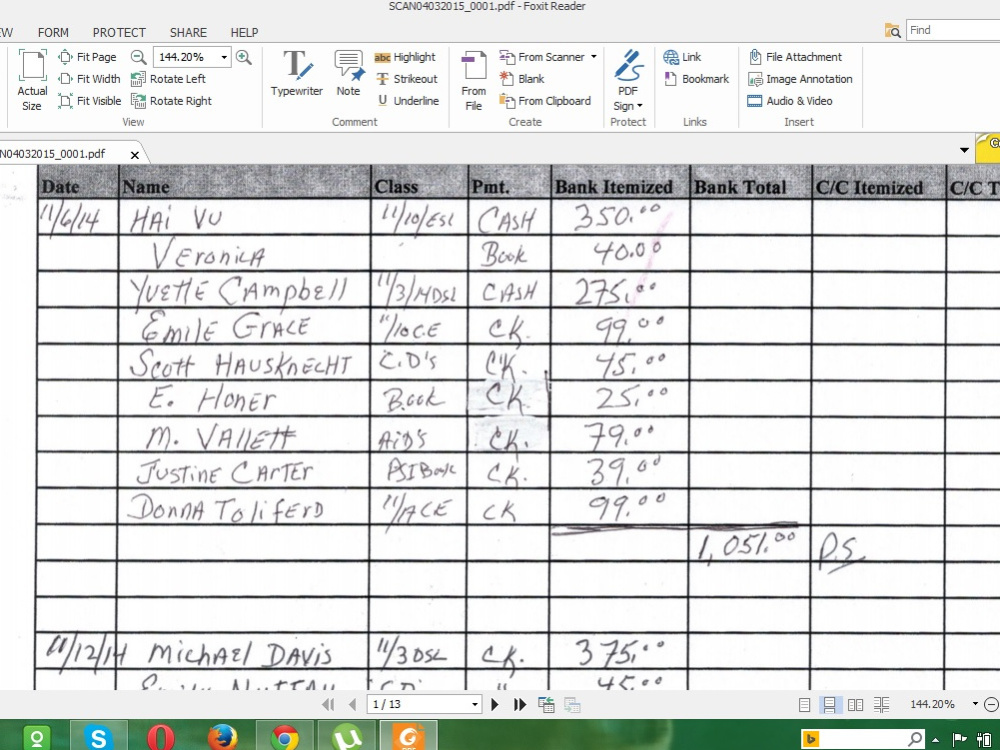
Task: Go to the last page
Action: (x=520, y=704)
